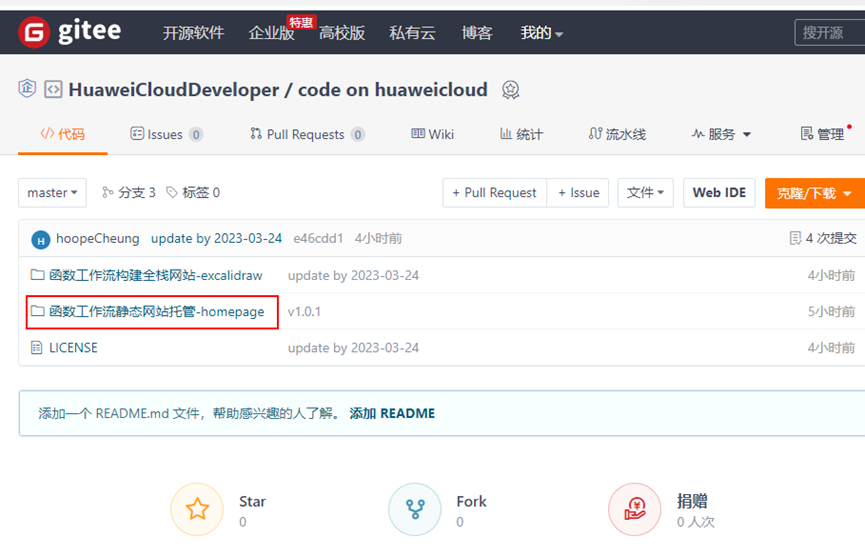
Task: Open the Wiki tab
Action: pos(432,134)
